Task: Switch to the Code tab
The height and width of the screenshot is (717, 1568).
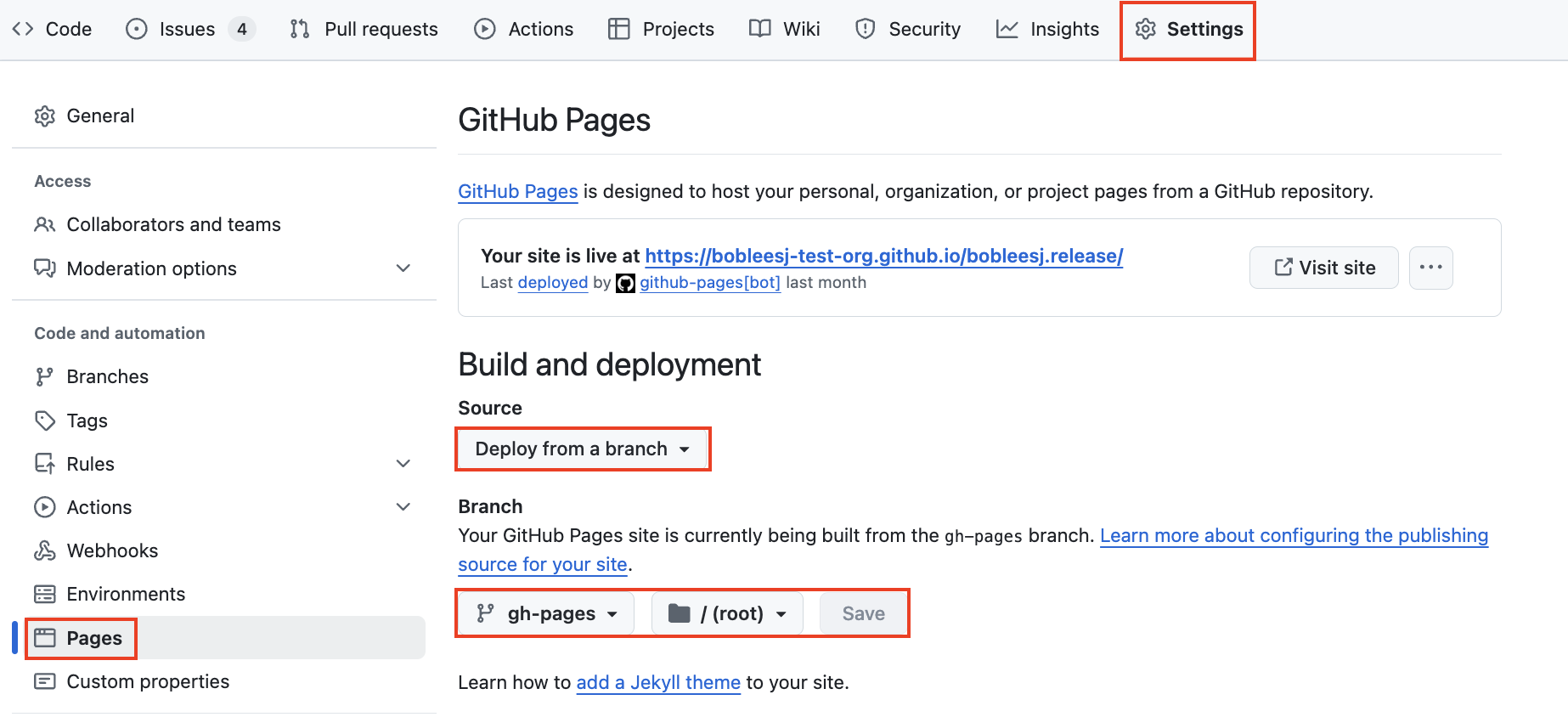Action: (52, 29)
